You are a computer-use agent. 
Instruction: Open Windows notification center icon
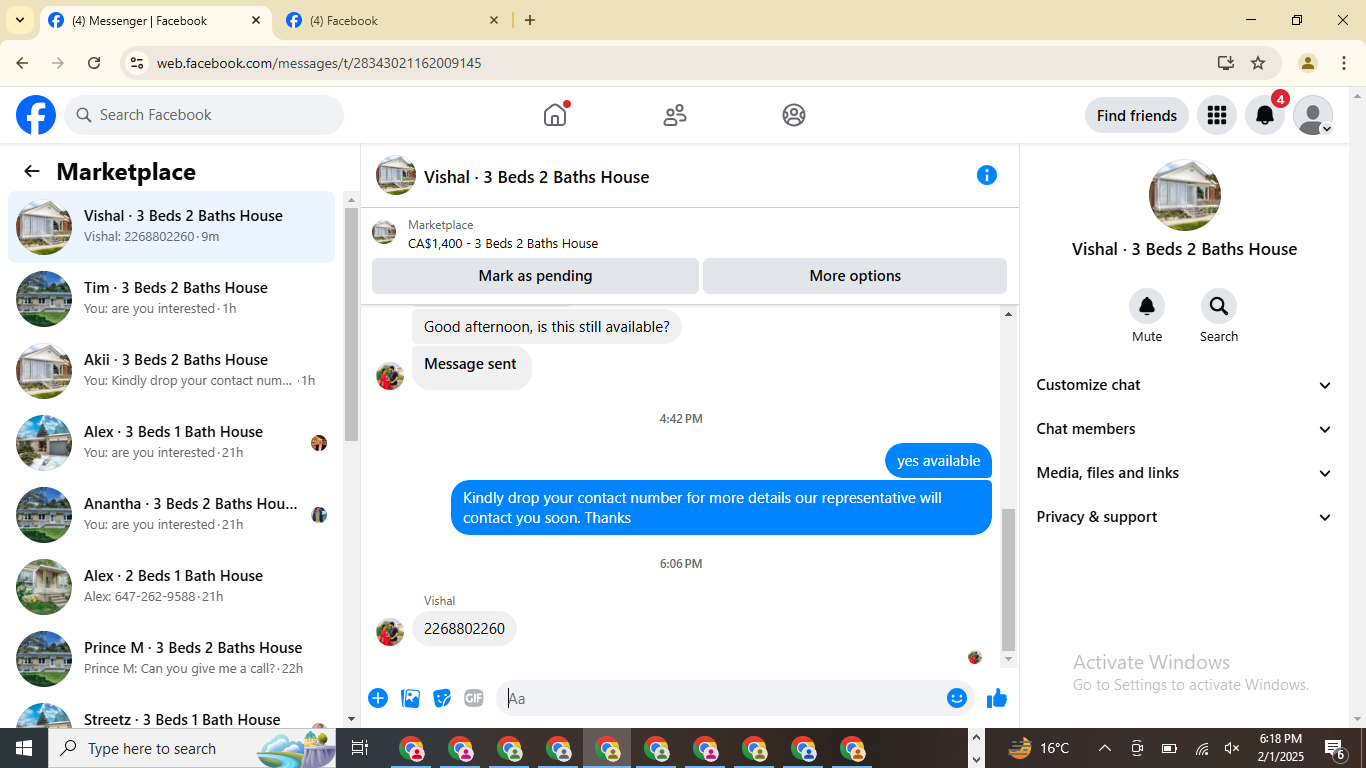tap(1334, 748)
